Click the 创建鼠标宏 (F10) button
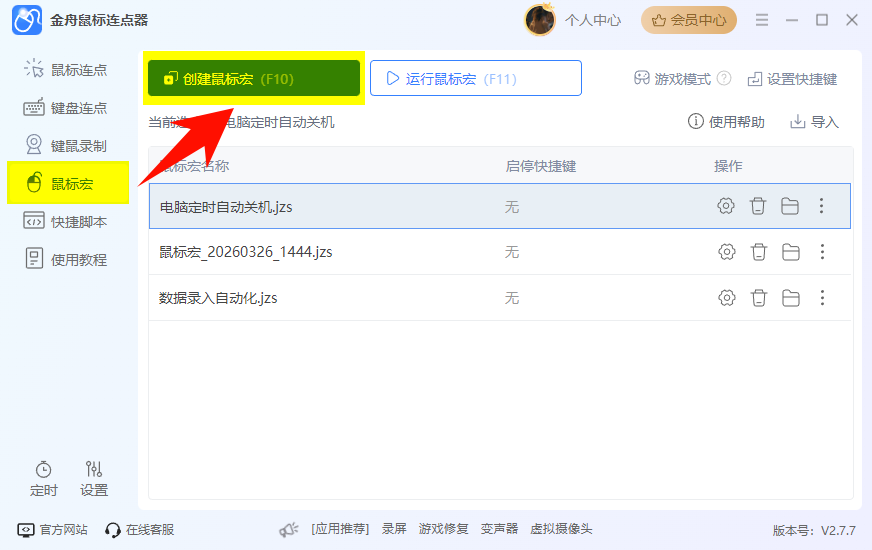This screenshot has width=872, height=550. click(254, 78)
